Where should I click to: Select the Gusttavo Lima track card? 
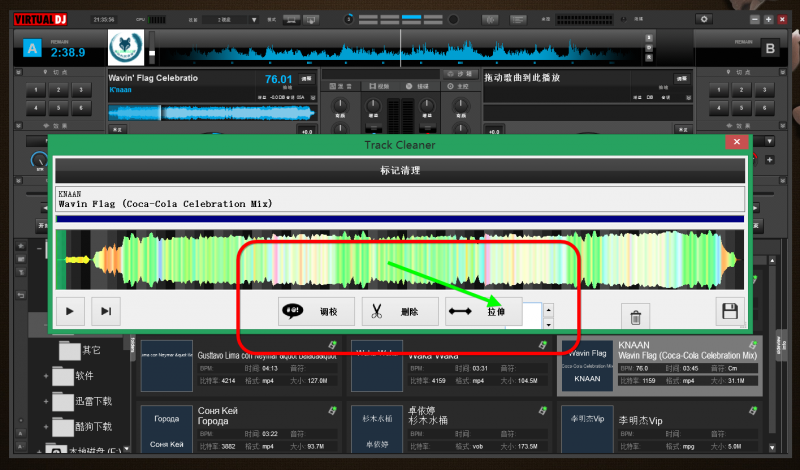pyautogui.click(x=239, y=366)
